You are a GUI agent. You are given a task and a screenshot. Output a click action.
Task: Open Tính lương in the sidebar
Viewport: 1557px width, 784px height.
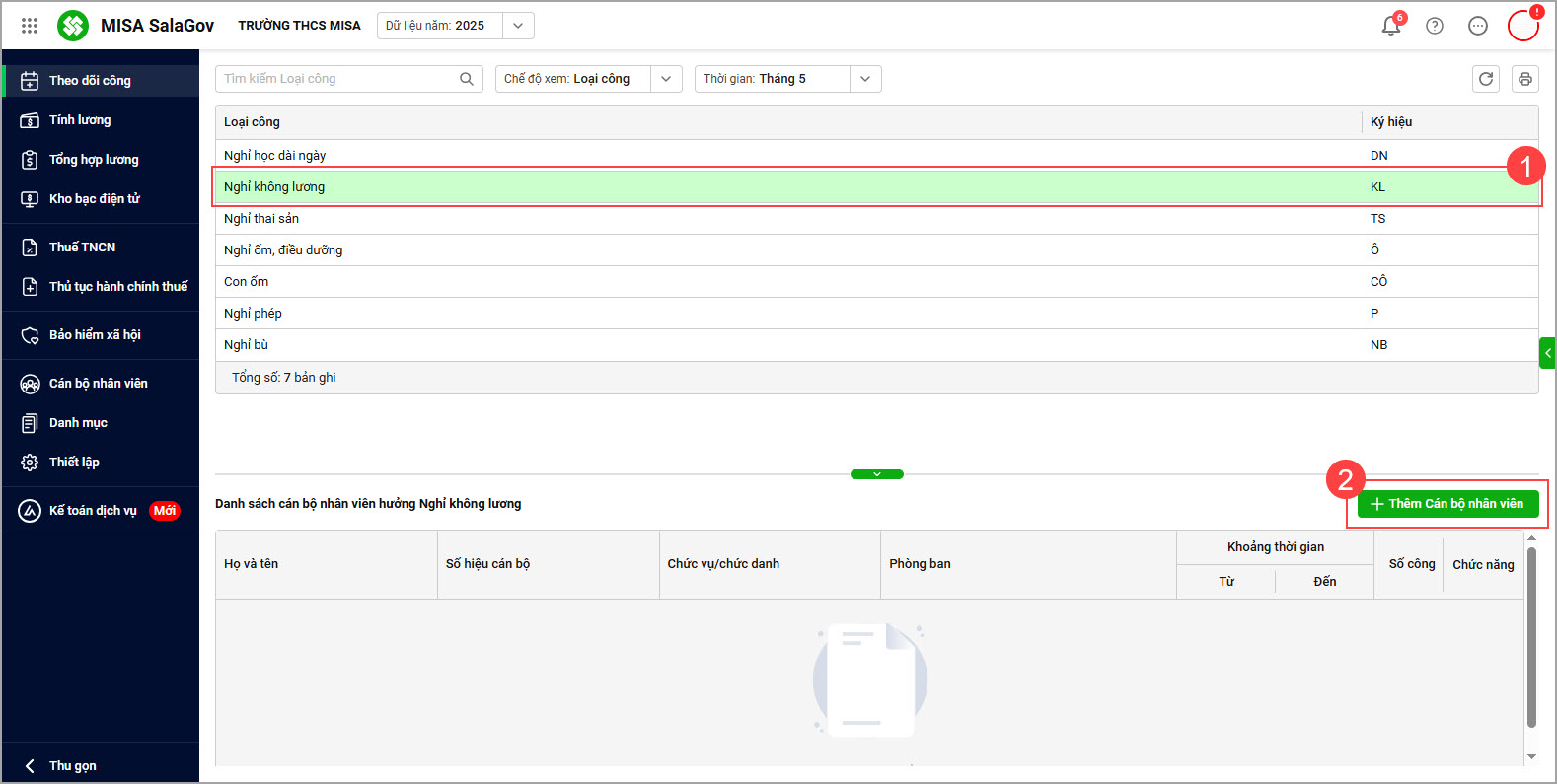tap(80, 120)
